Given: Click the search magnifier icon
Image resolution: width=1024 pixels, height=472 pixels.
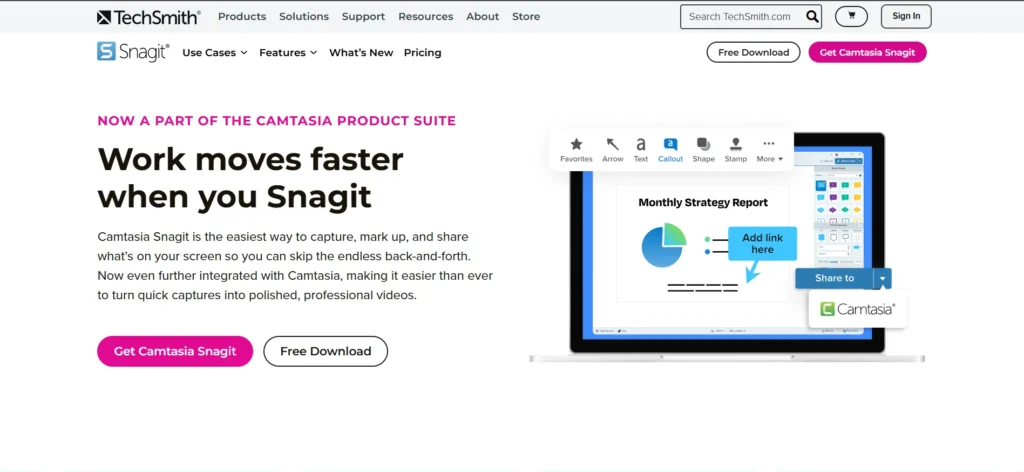Looking at the screenshot, I should (x=812, y=16).
